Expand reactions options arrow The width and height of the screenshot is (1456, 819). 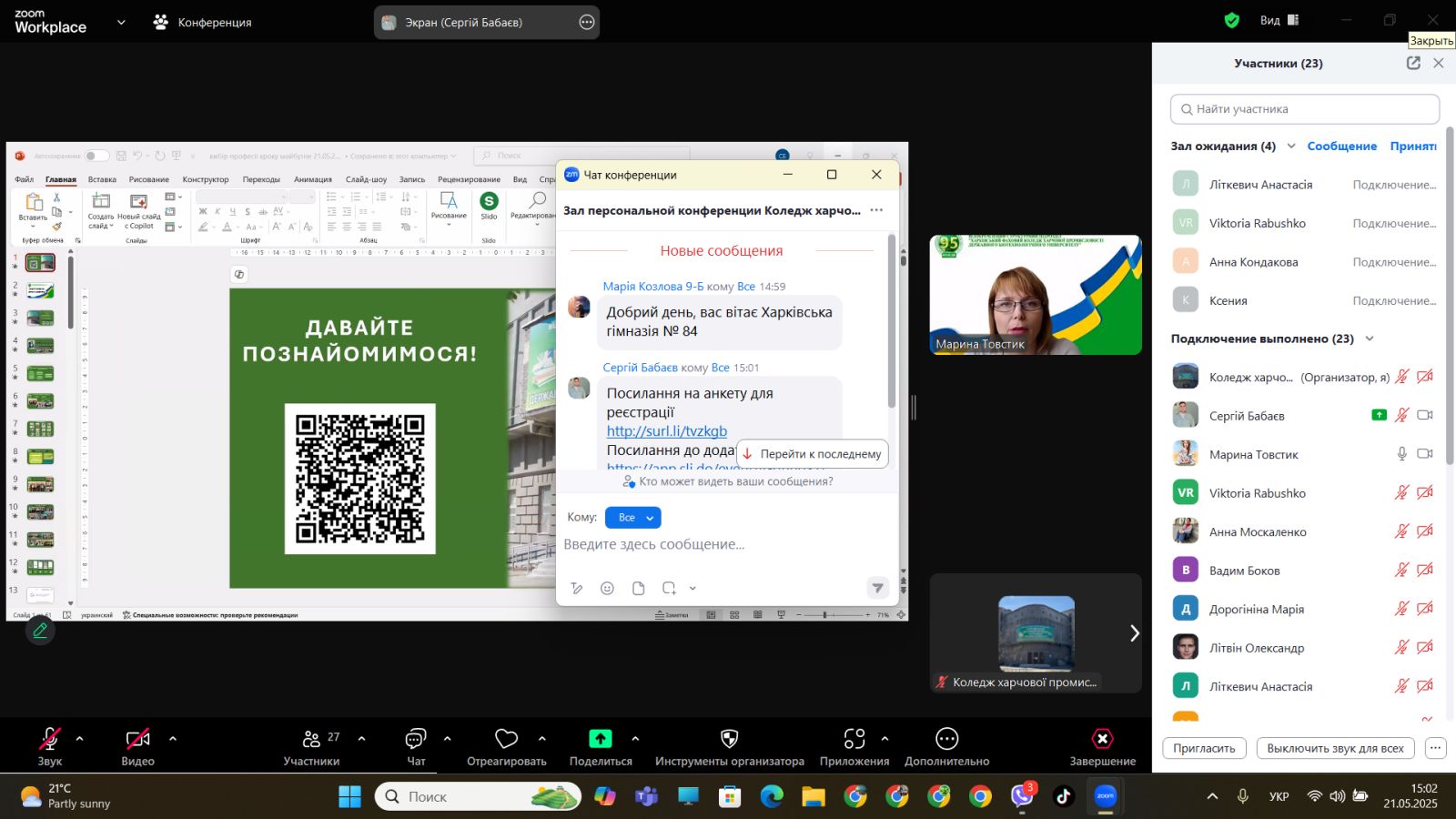click(x=542, y=738)
